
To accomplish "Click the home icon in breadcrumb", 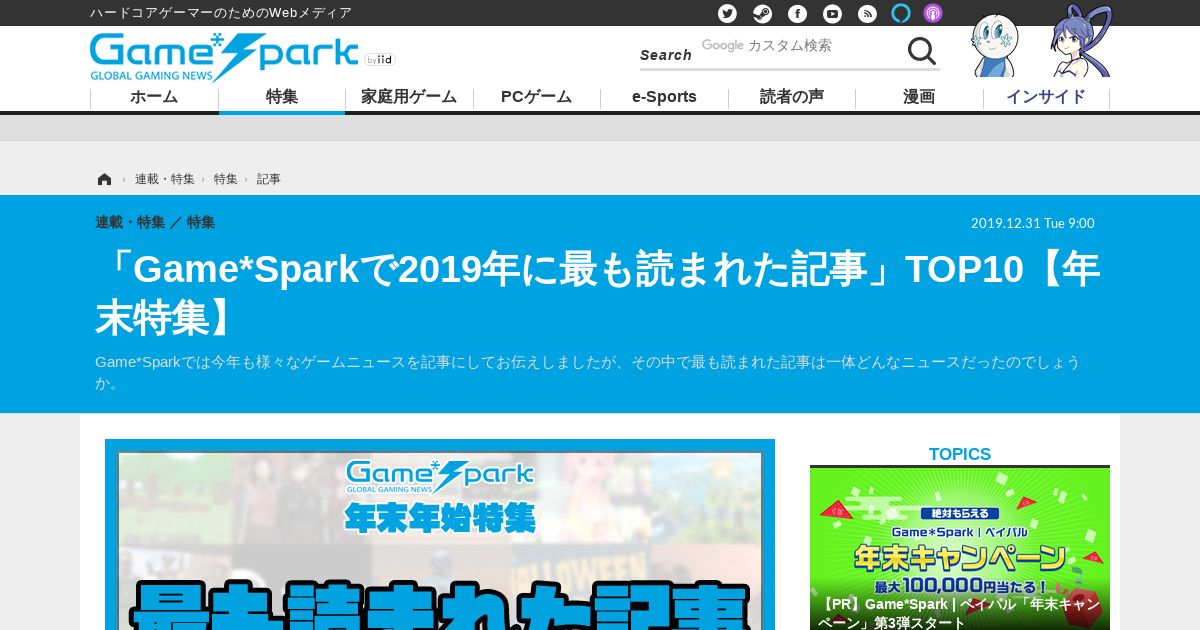I will pyautogui.click(x=104, y=179).
